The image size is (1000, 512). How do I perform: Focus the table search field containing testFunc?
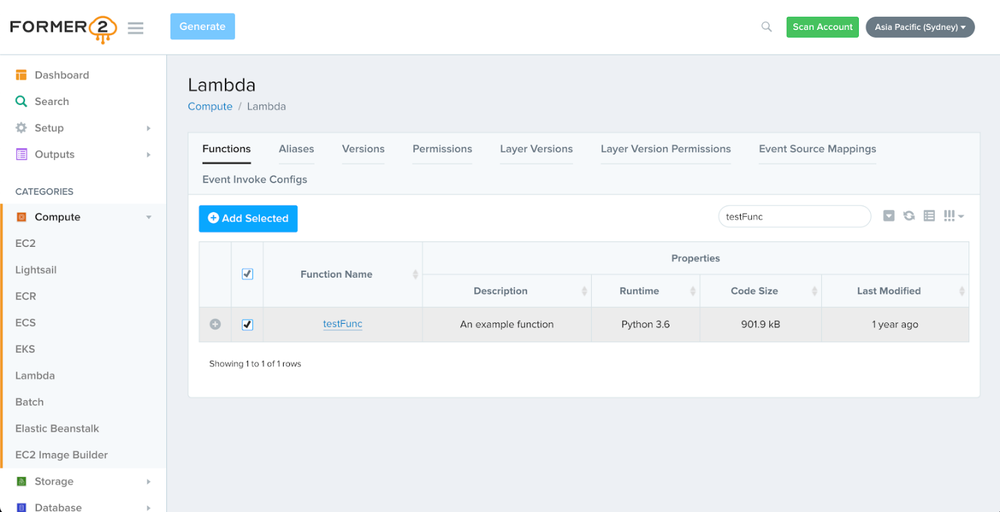point(795,216)
